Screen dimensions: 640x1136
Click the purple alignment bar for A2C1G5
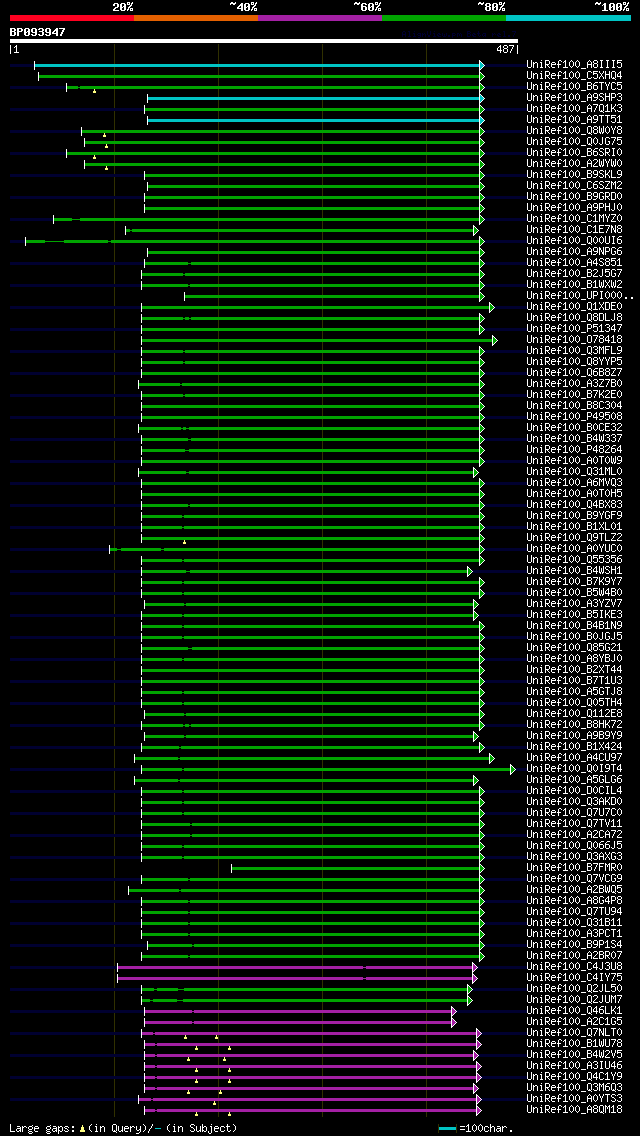[x=299, y=1022]
